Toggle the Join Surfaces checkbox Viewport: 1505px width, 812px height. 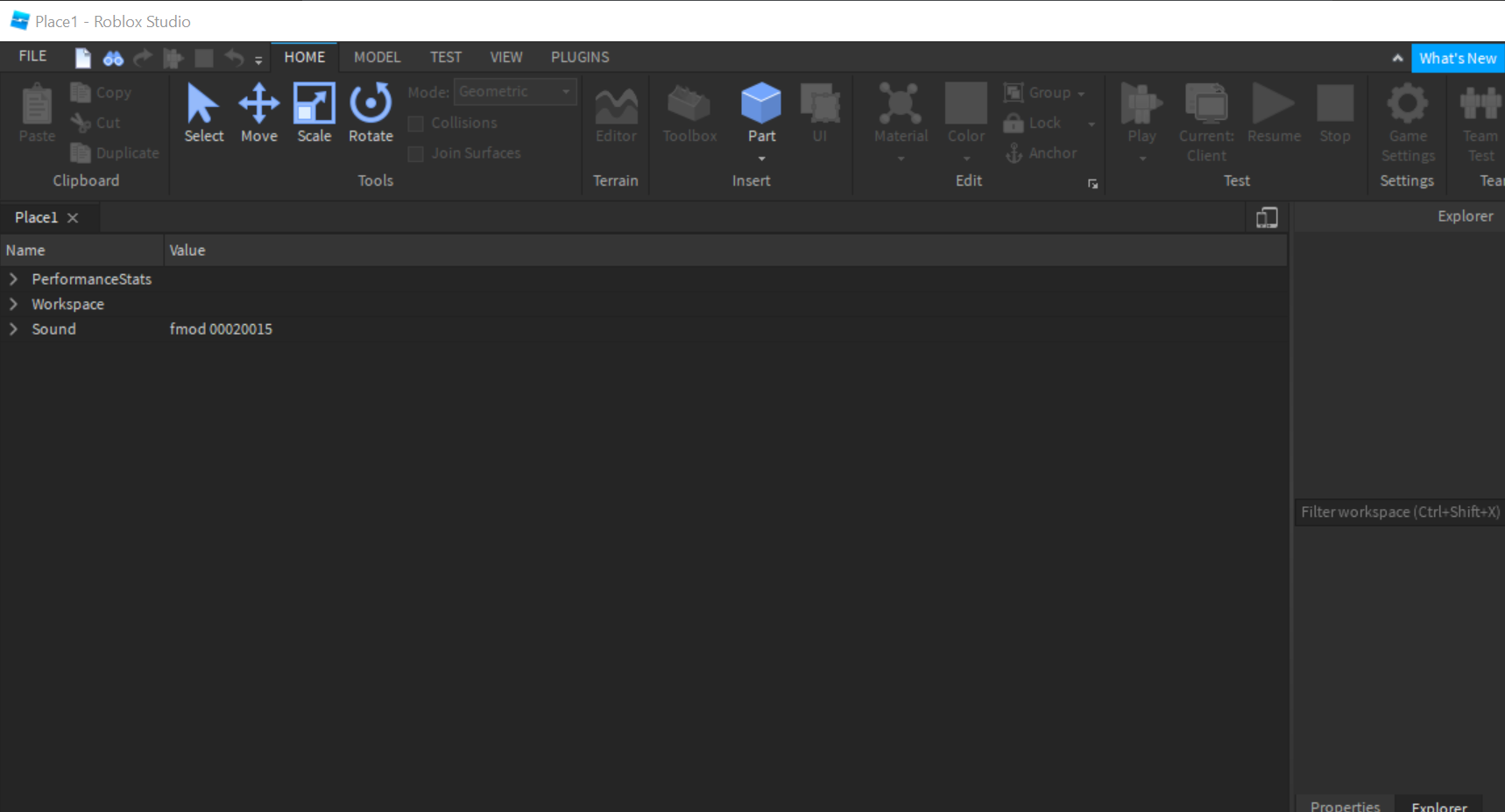[x=416, y=154]
